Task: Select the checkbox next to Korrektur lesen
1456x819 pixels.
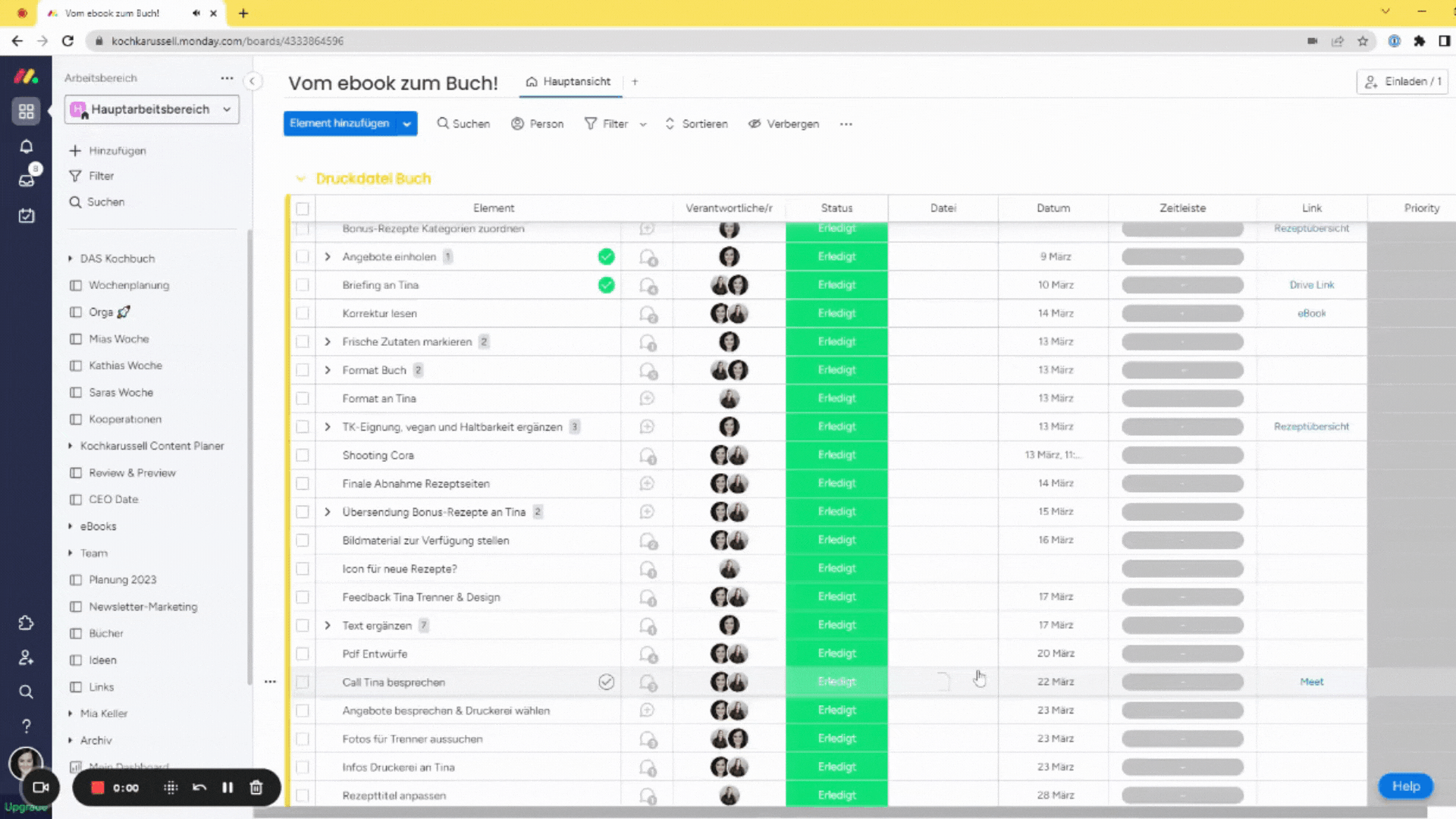Action: tap(303, 312)
